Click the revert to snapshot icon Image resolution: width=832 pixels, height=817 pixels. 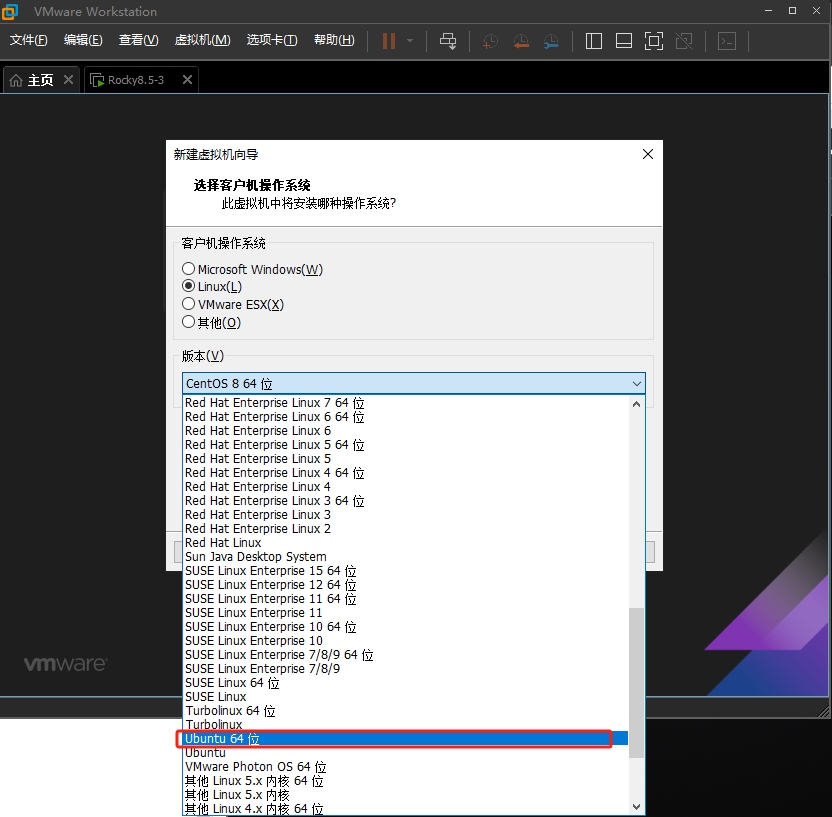(521, 41)
